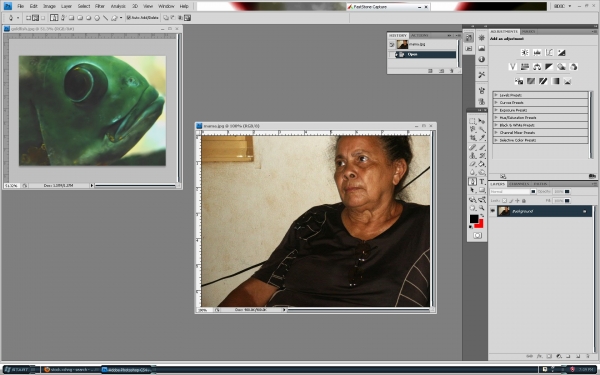600x375 pixels.
Task: Select the Move tool
Action: coord(482,121)
